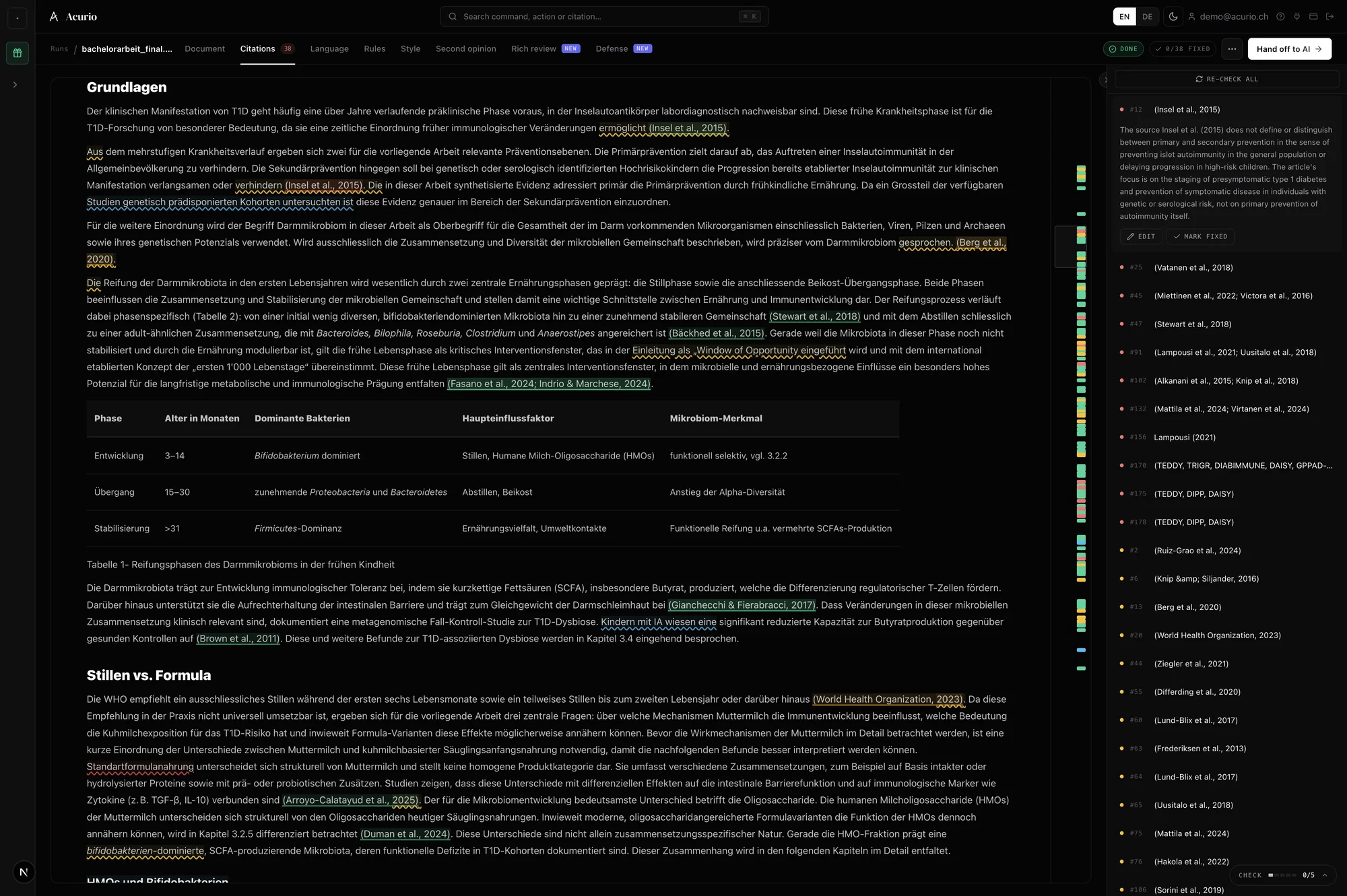1347x896 pixels.
Task: Expand the left sidebar with the chevron
Action: pyautogui.click(x=15, y=85)
